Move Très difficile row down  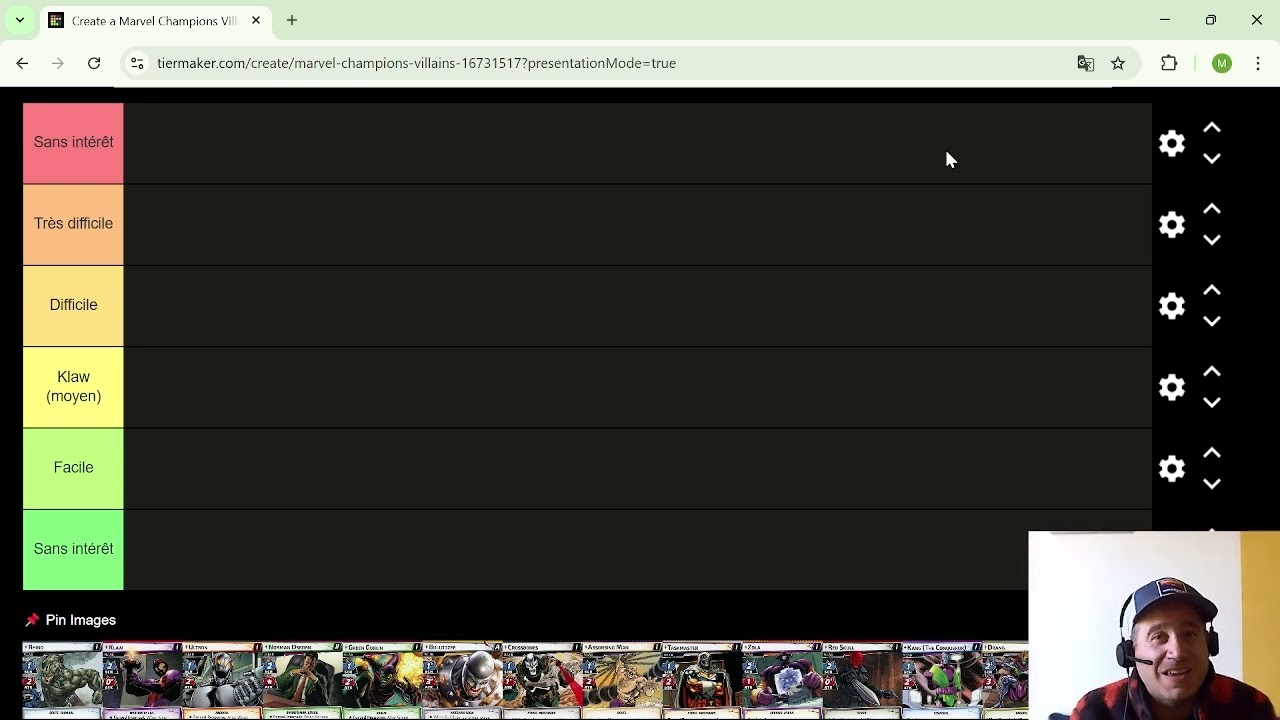(1212, 239)
